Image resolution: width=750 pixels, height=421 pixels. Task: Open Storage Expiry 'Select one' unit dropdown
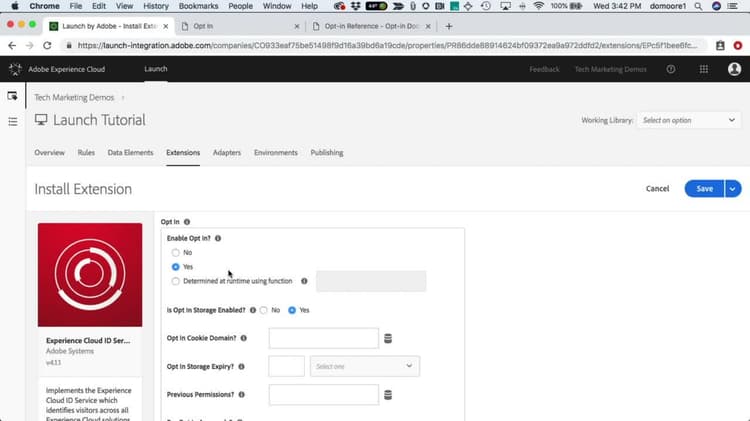(x=364, y=366)
